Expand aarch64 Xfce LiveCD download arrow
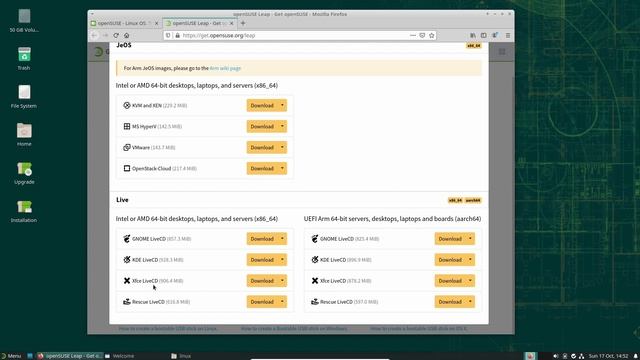Viewport: 640px width, 360px height. point(470,281)
